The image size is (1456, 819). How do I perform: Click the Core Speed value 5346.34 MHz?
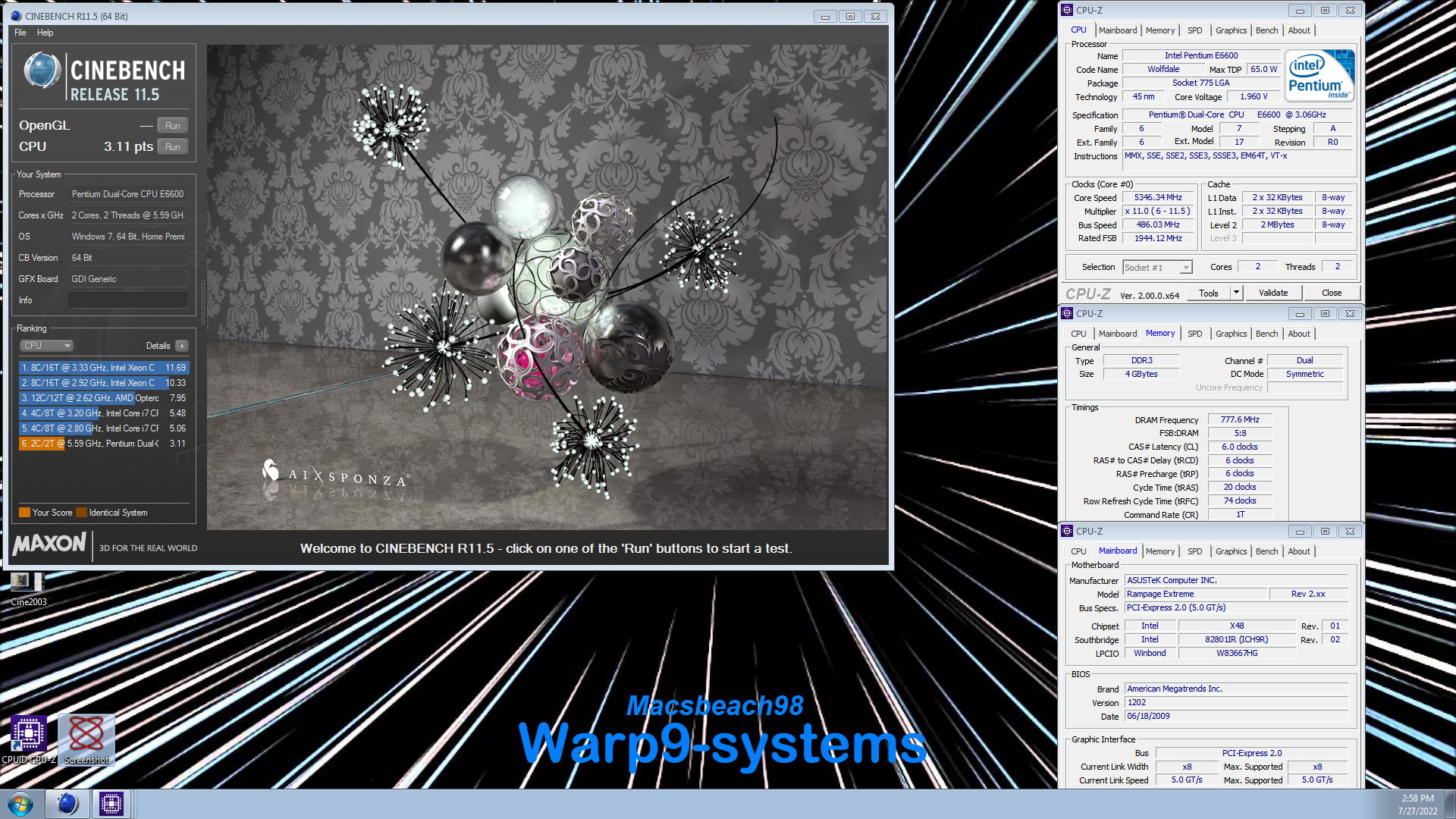[x=1158, y=197]
